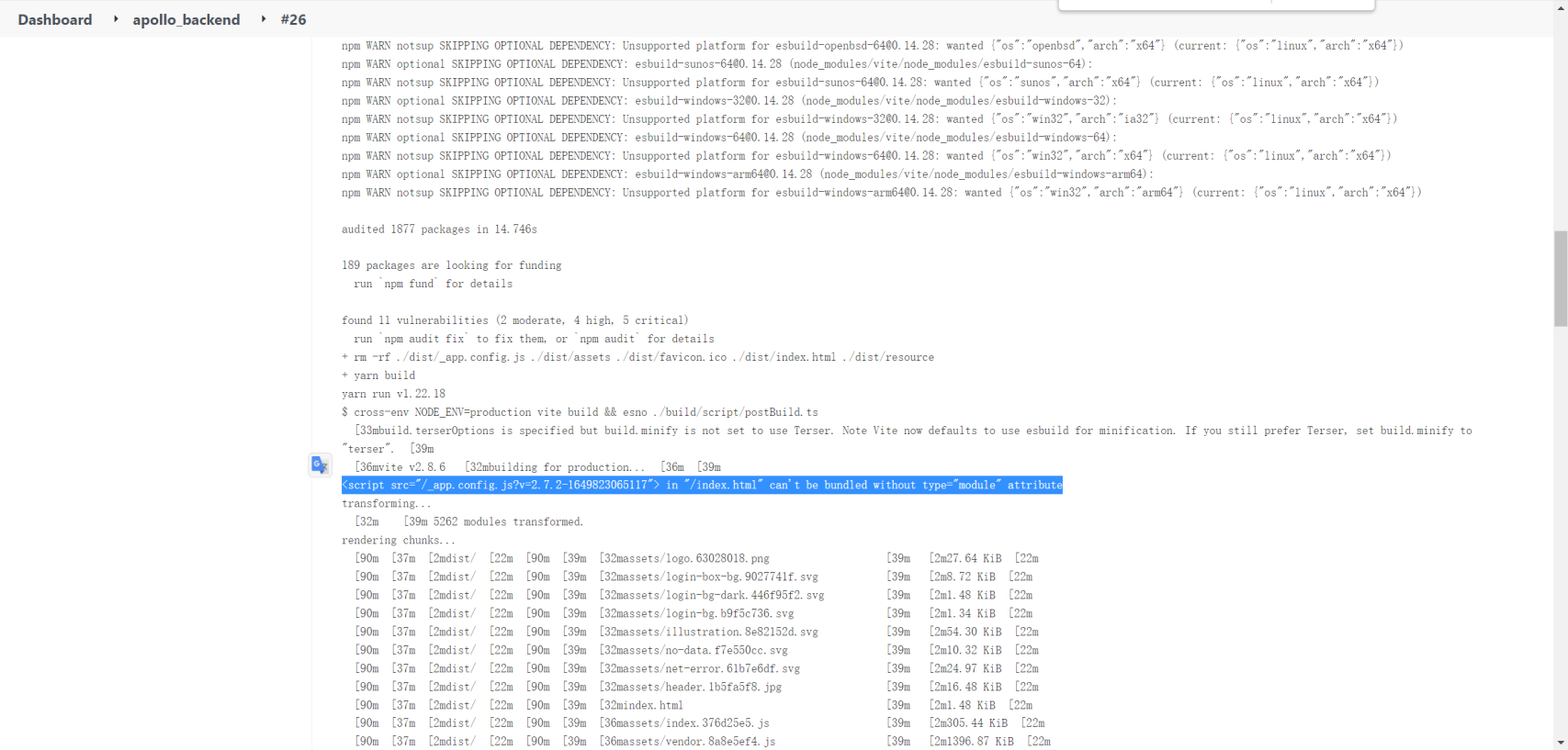This screenshot has height=750, width=1568.
Task: Click the 'vite v2.8.6 building for production' line
Action: tap(537, 466)
